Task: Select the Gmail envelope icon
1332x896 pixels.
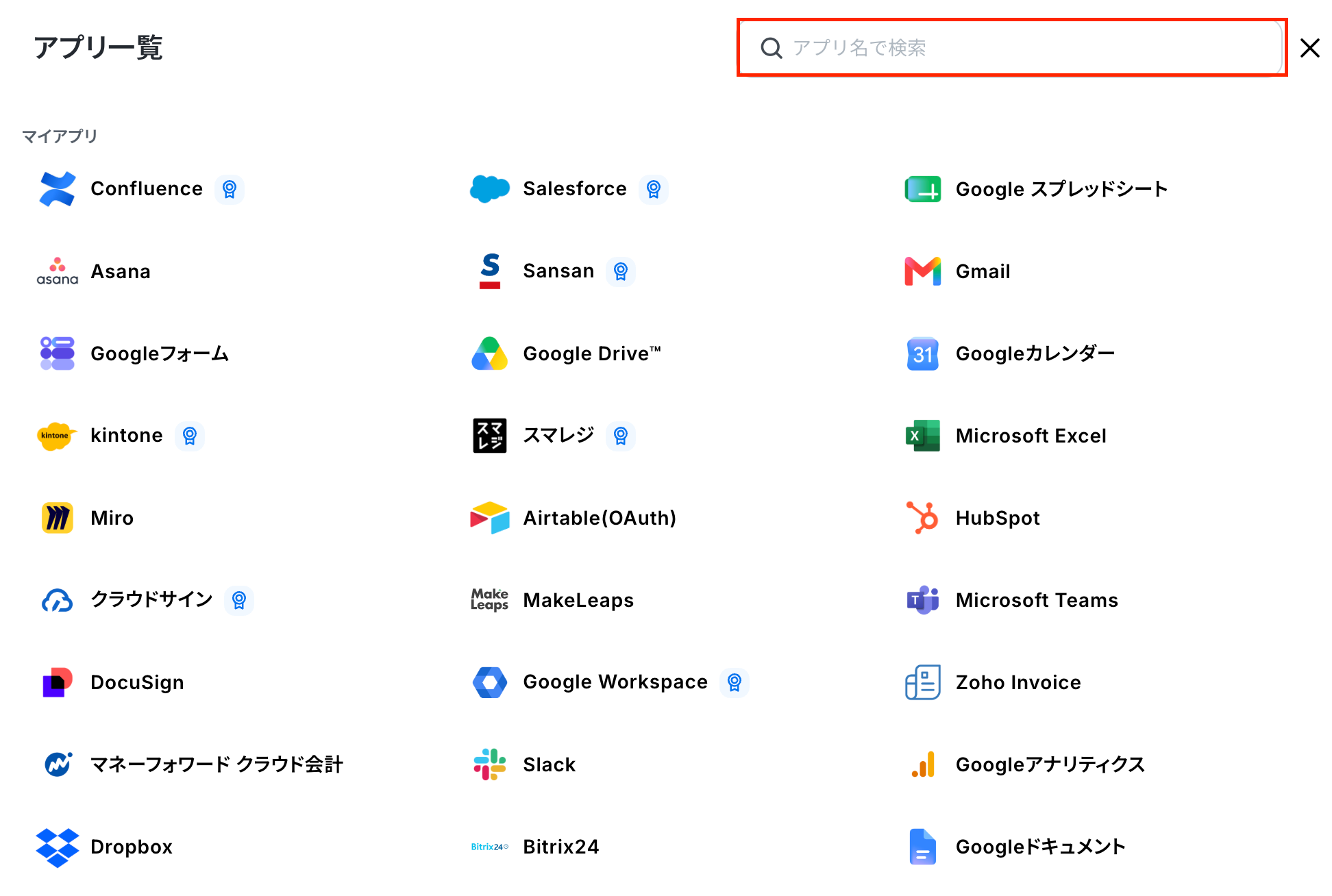Action: 923,271
